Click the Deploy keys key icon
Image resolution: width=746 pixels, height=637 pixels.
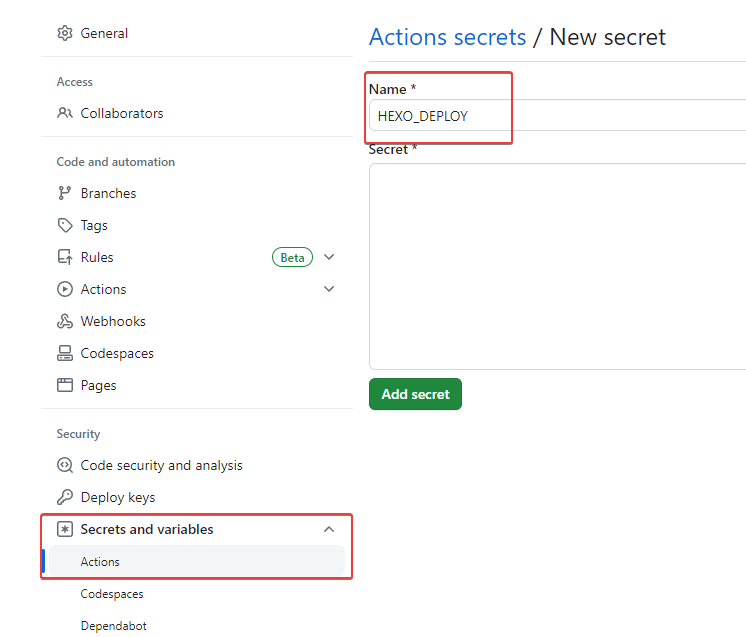65,497
